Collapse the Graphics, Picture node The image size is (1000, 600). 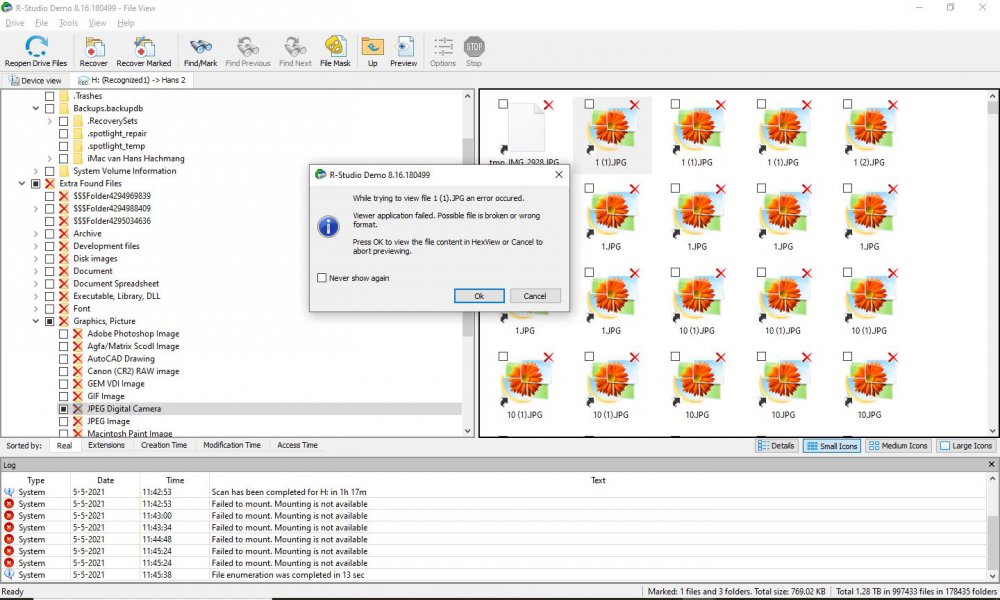point(36,321)
